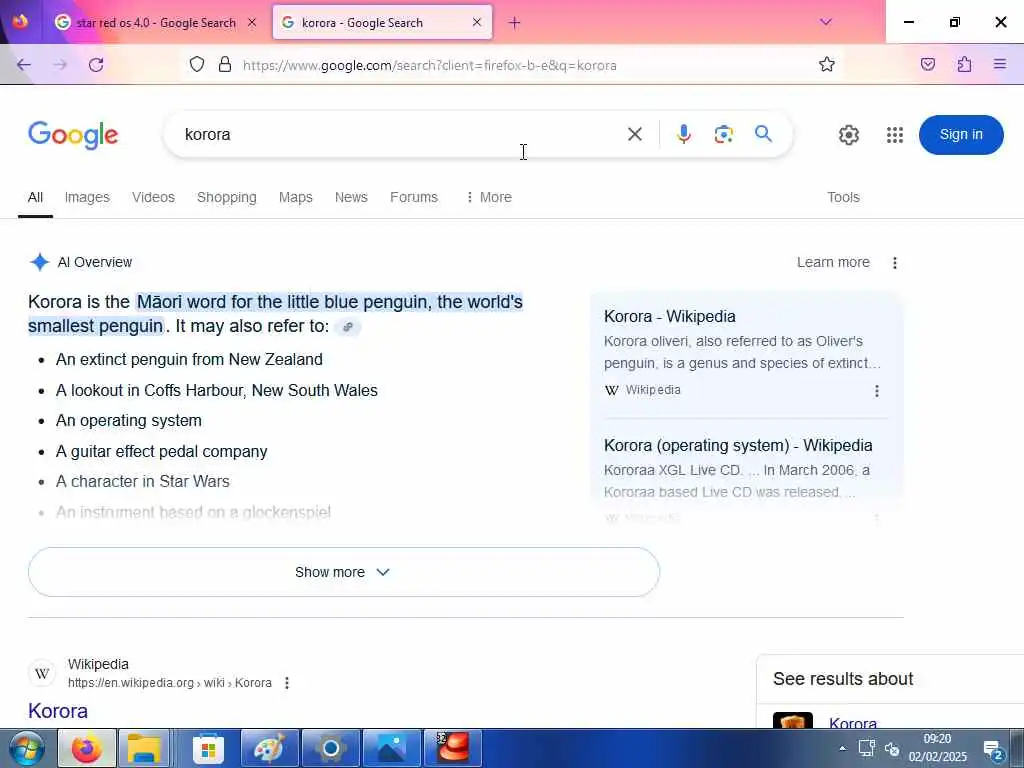1024x768 pixels.
Task: Open Korora in See results about
Action: click(852, 722)
